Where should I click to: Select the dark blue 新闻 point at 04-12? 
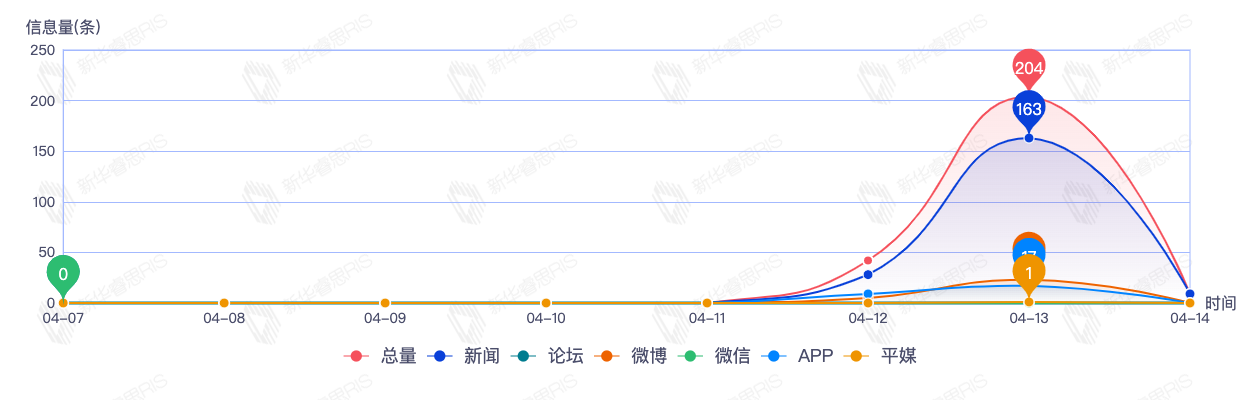point(868,275)
